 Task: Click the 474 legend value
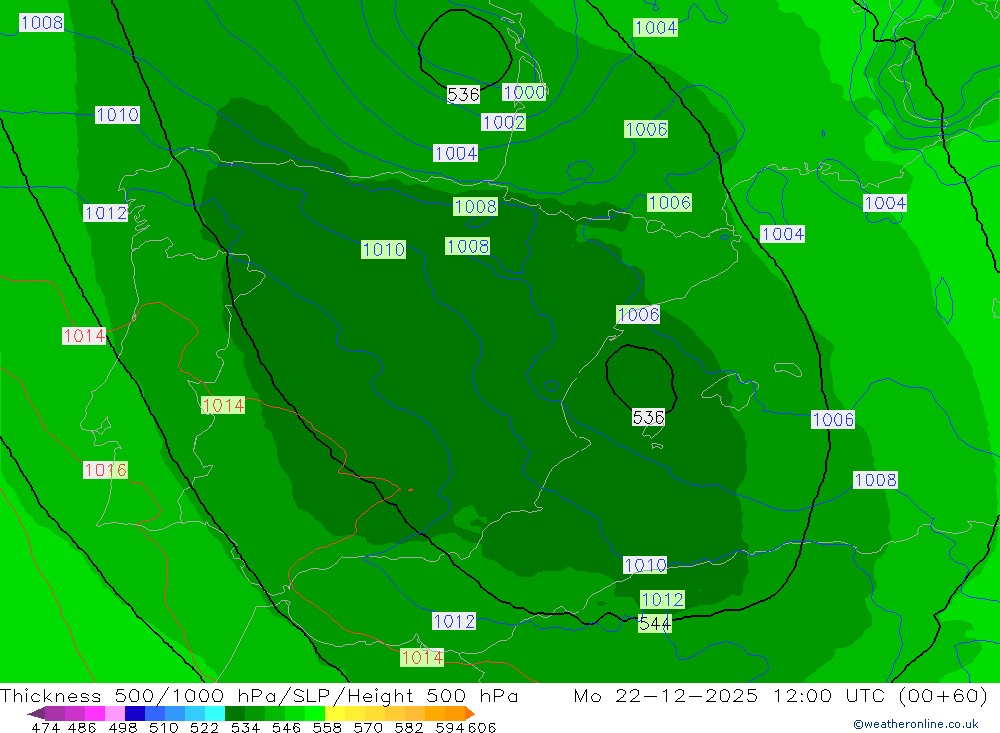pyautogui.click(x=45, y=727)
